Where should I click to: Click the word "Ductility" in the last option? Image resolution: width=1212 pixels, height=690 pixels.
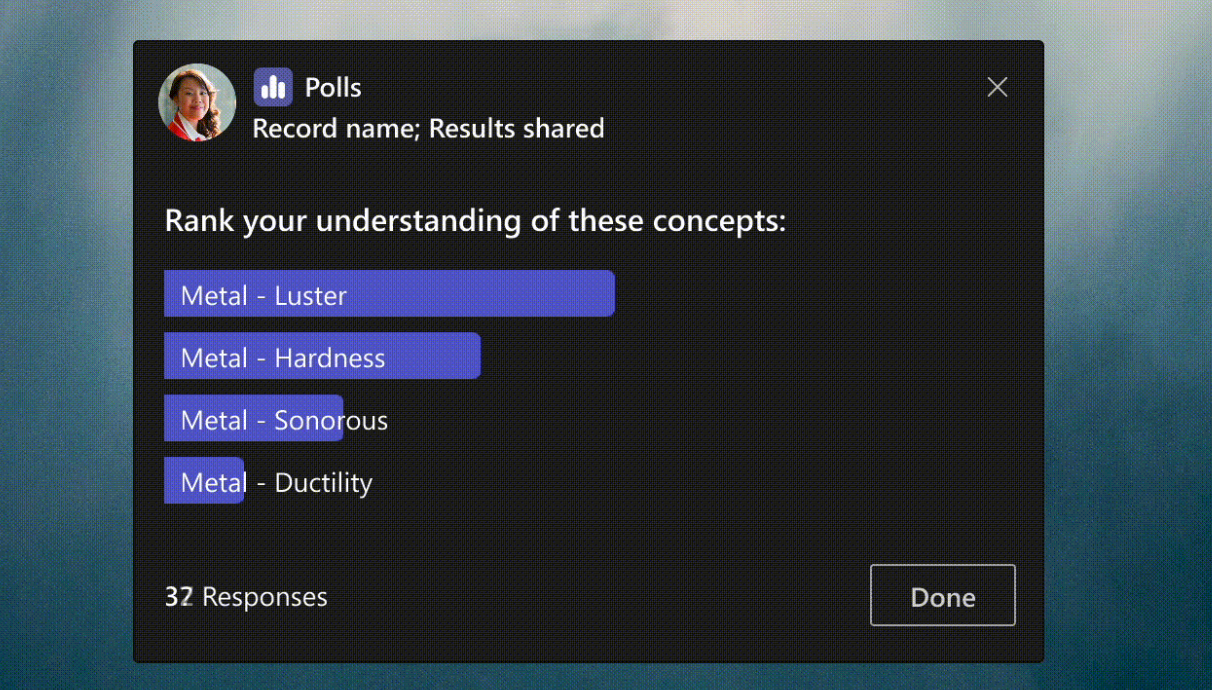323,483
